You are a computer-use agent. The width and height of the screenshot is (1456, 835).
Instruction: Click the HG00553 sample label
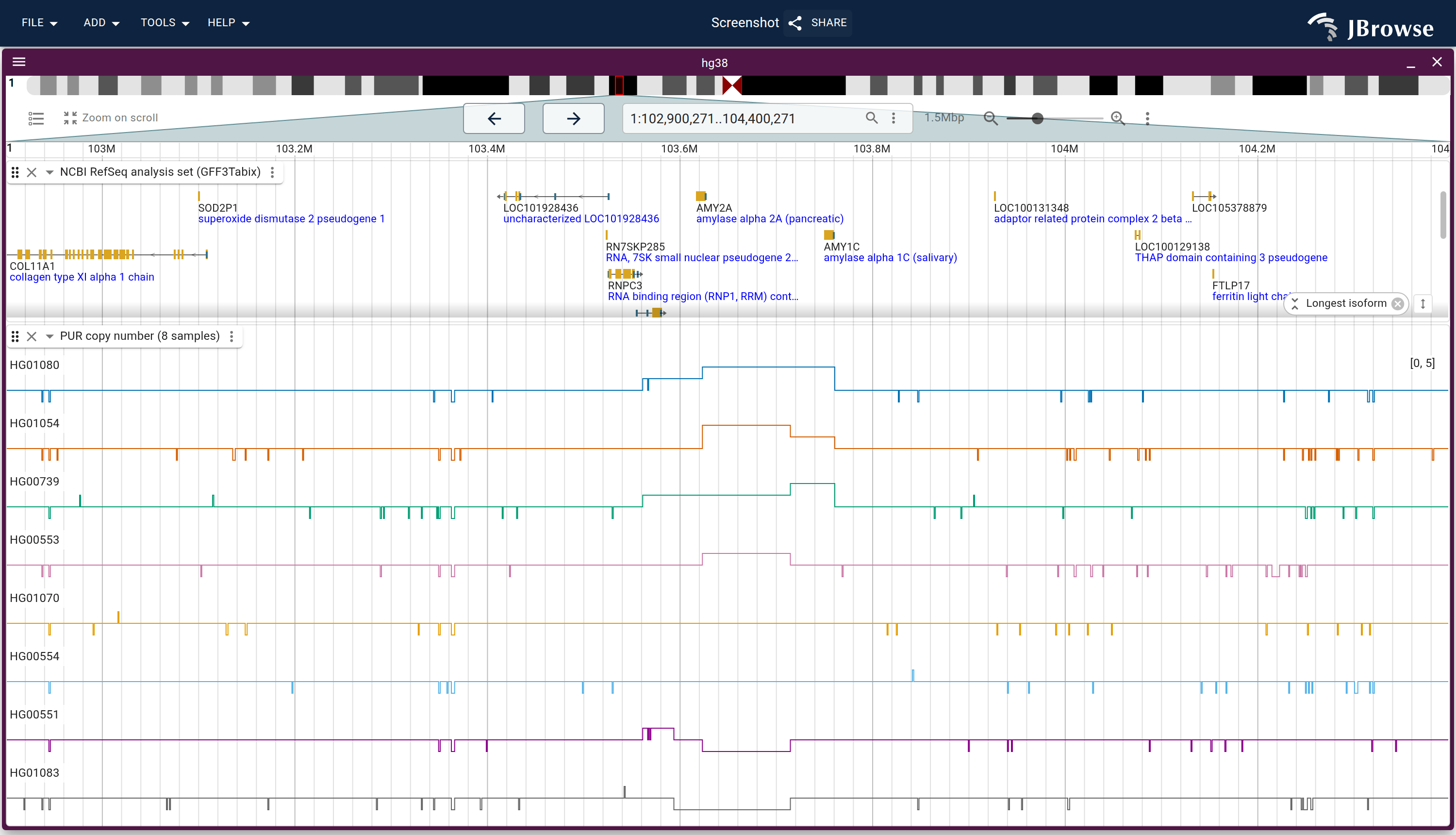point(34,540)
